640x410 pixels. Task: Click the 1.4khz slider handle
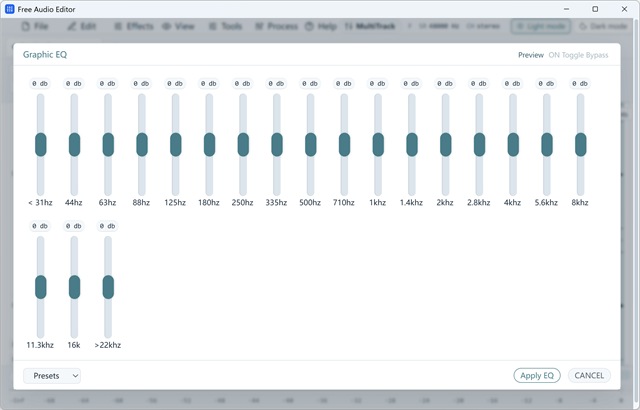412,144
